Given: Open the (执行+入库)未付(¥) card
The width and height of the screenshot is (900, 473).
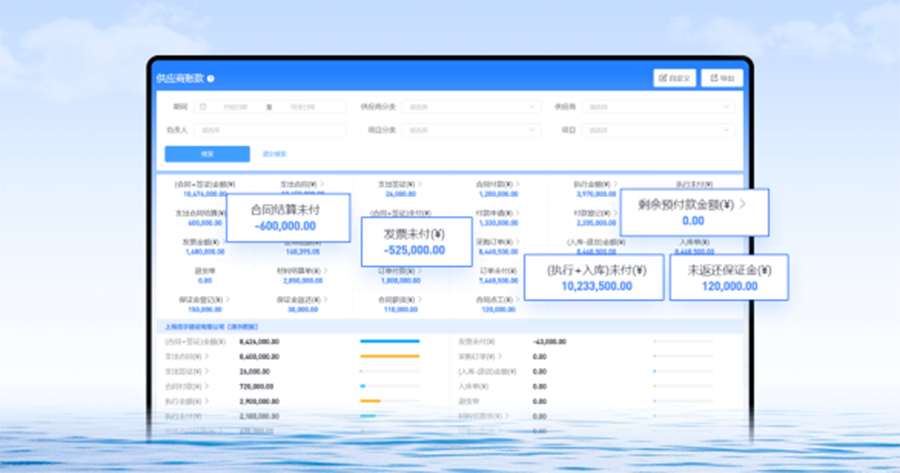Looking at the screenshot, I should 595,277.
